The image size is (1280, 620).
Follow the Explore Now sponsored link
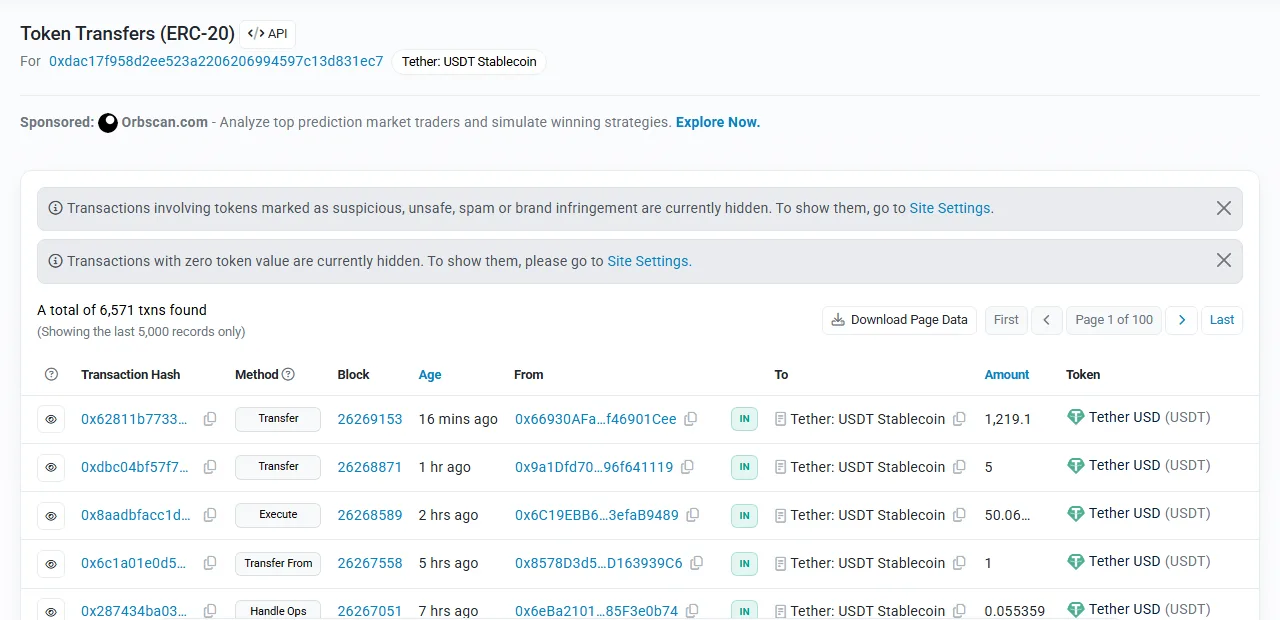coord(718,122)
